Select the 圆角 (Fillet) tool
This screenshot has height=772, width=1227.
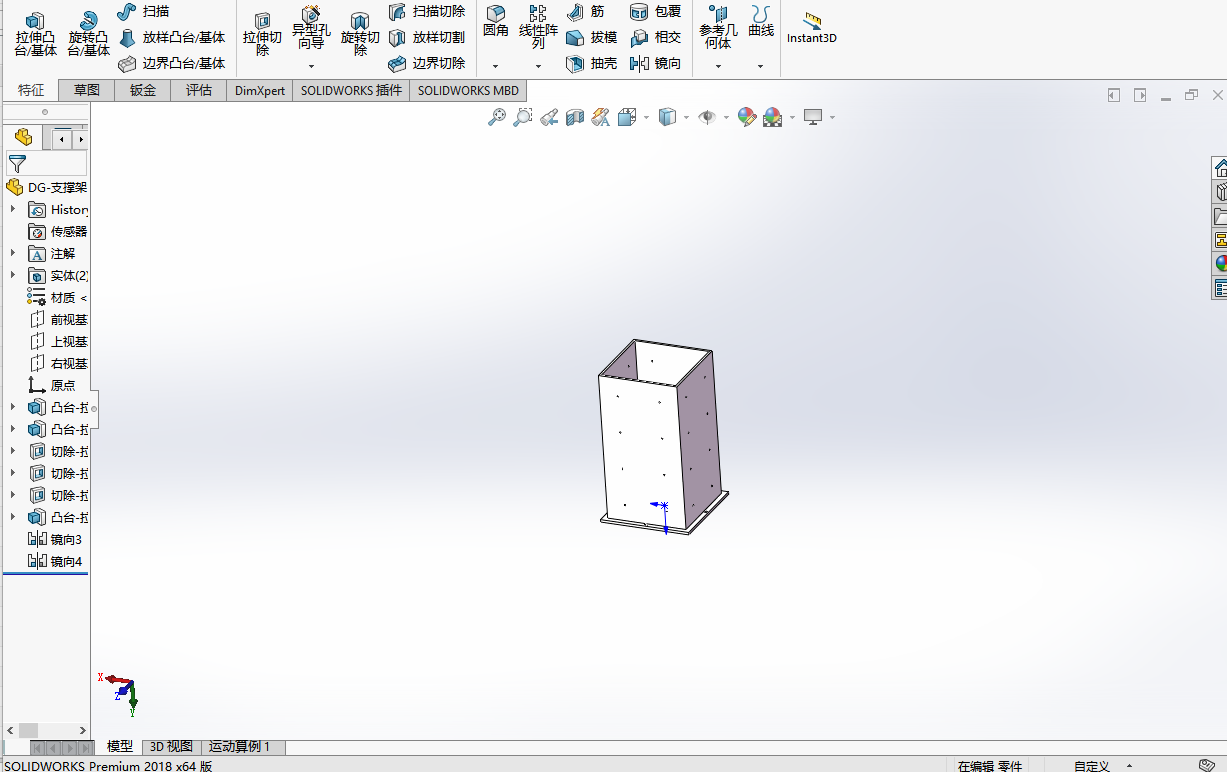coord(495,22)
